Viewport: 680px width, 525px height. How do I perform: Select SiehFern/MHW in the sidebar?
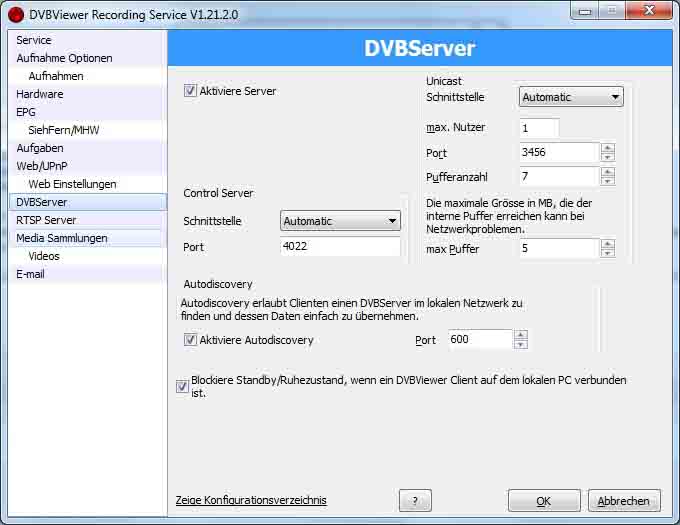[x=87, y=130]
